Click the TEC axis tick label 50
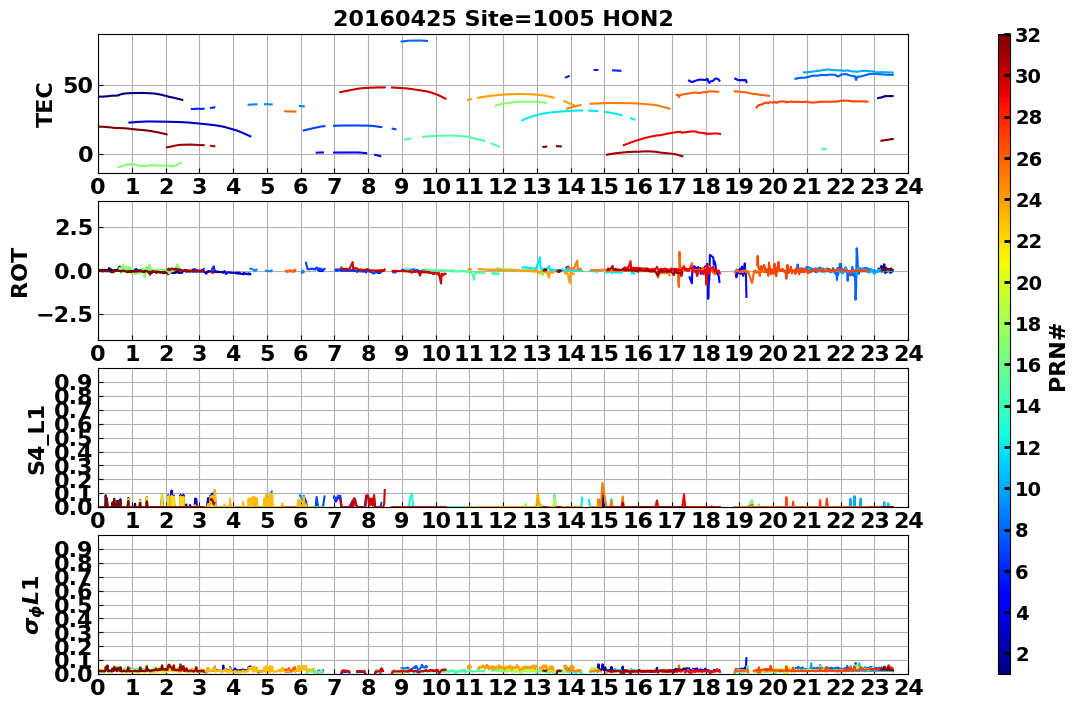The height and width of the screenshot is (709, 1077). click(79, 86)
